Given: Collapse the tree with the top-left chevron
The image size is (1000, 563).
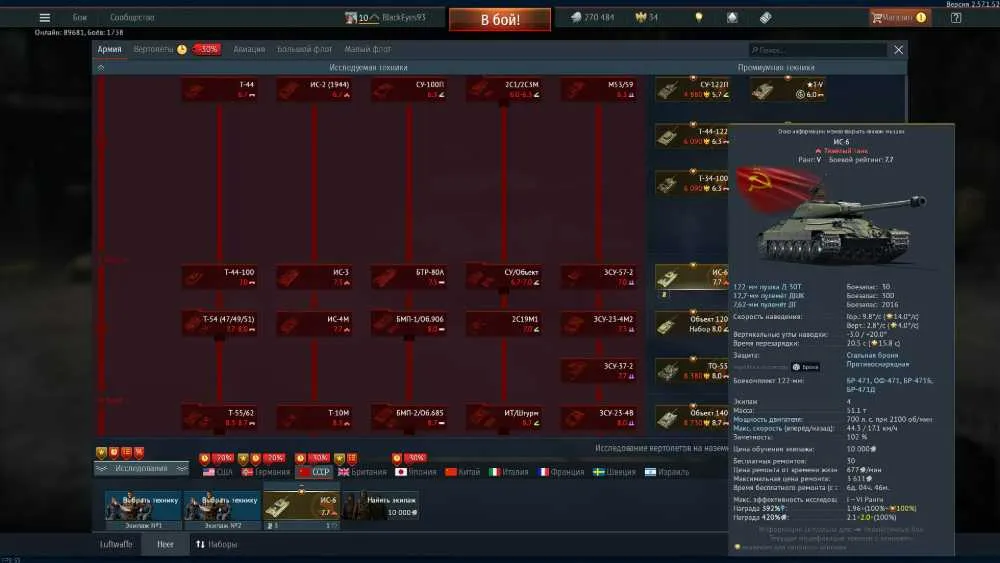Looking at the screenshot, I should click(x=101, y=68).
